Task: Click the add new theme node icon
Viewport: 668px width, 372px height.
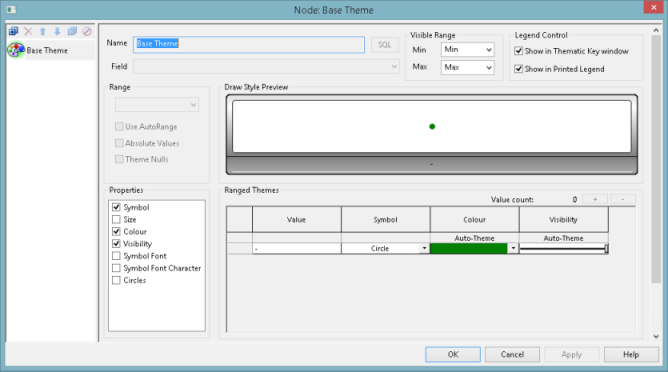Action: tap(13, 31)
